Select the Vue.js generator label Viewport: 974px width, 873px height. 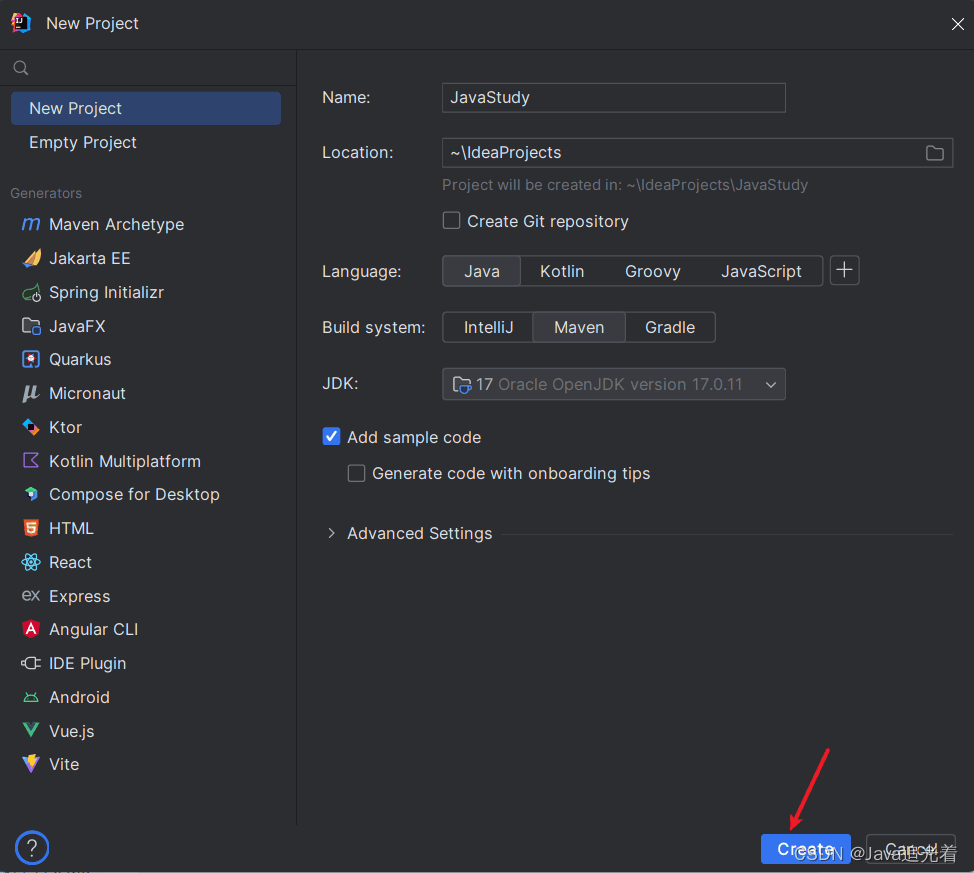71,731
